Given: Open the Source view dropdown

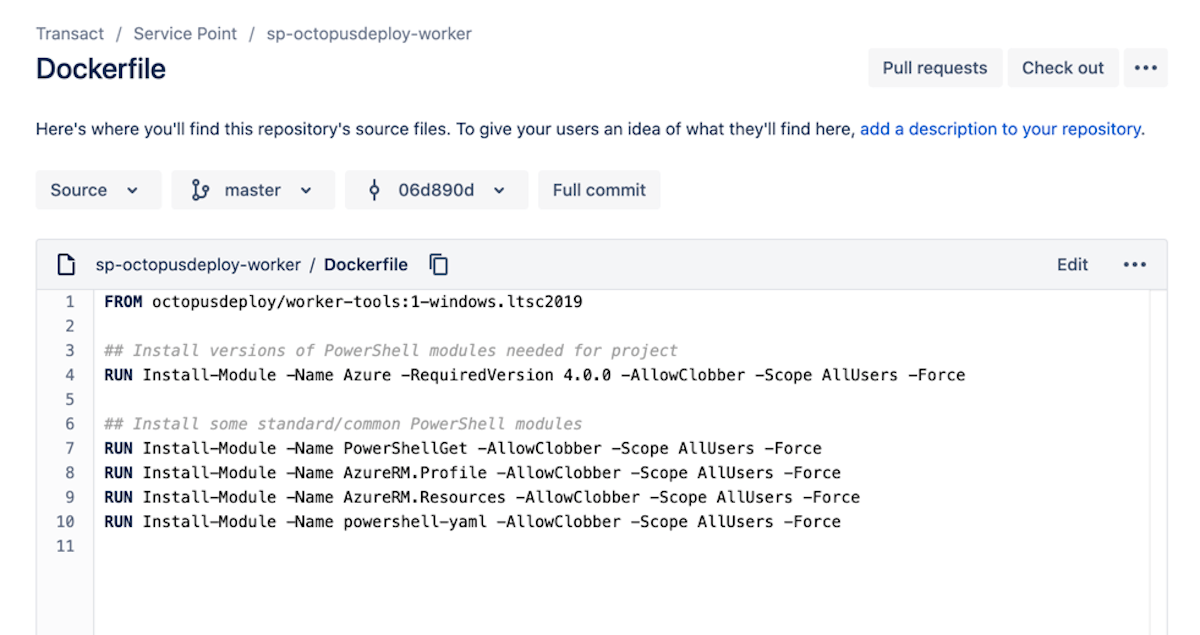Looking at the screenshot, I should pyautogui.click(x=98, y=189).
